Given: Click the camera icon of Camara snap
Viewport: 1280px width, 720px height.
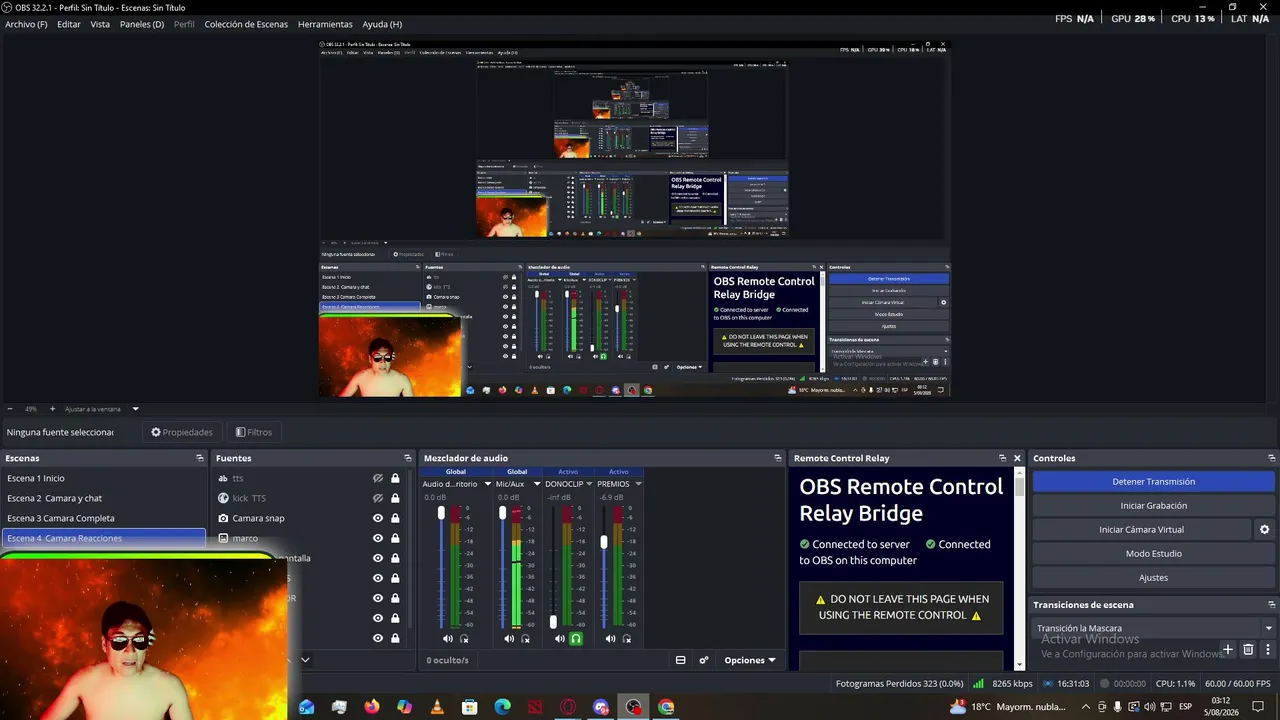Looking at the screenshot, I should (x=224, y=518).
